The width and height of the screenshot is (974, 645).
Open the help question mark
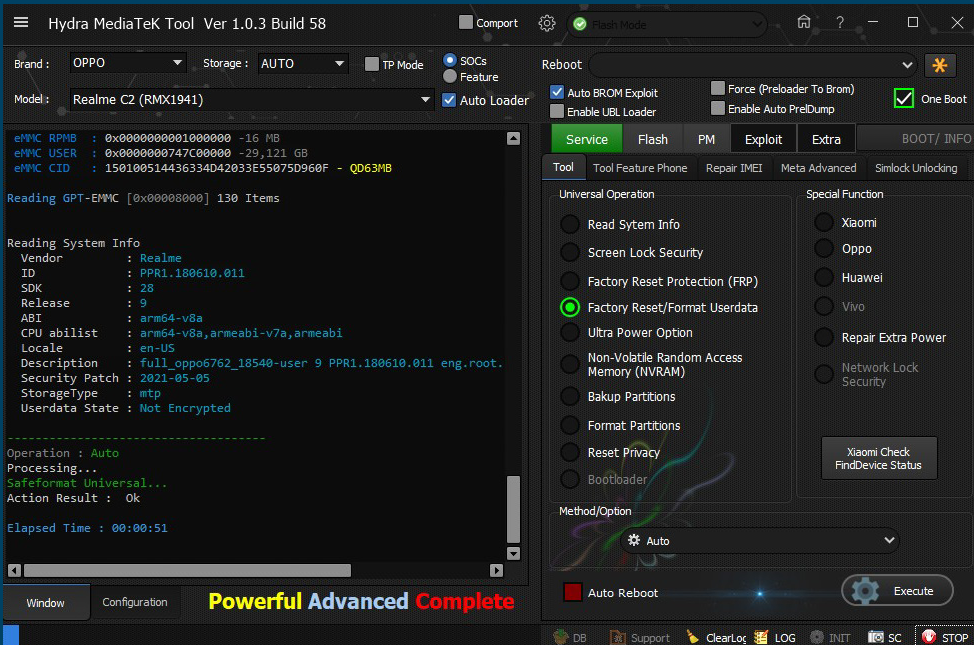(840, 22)
